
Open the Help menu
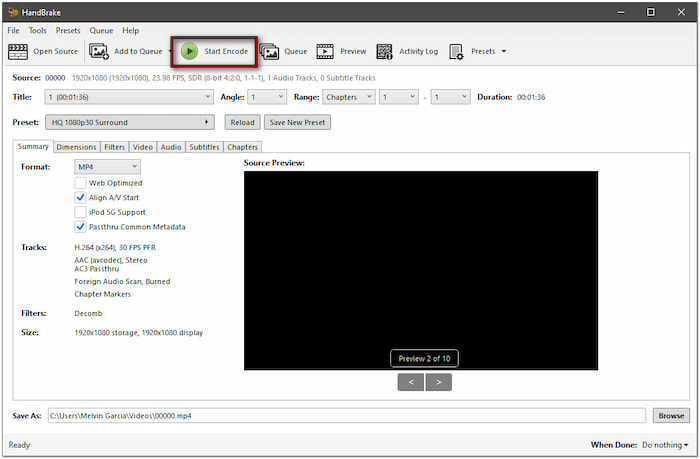(x=130, y=30)
